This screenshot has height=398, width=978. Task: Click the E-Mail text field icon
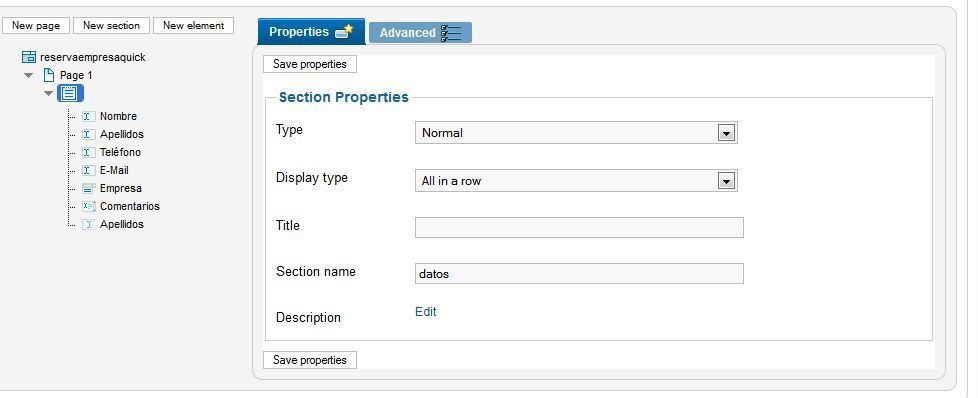pyautogui.click(x=89, y=171)
